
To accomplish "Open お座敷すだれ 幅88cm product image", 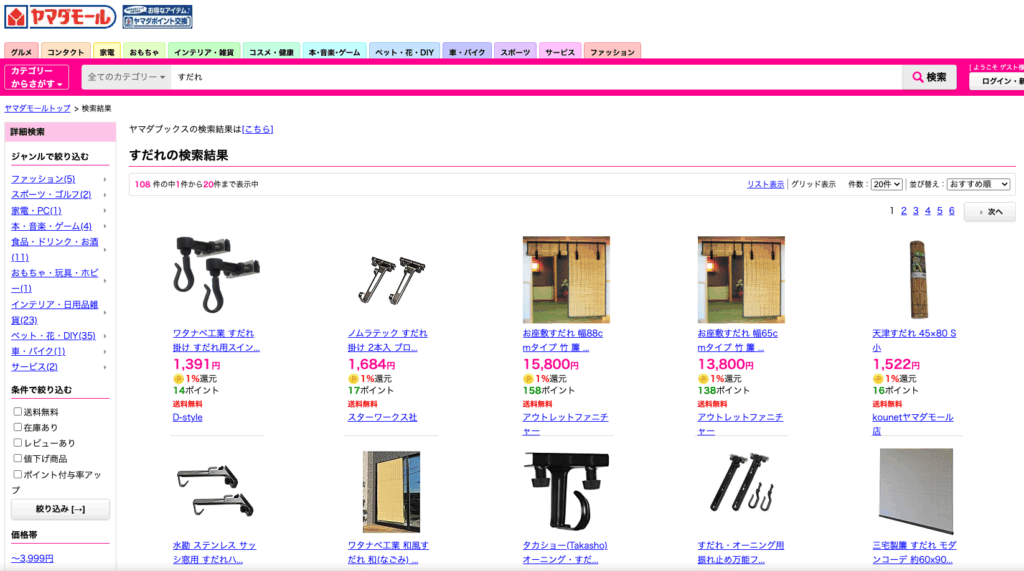I will pyautogui.click(x=566, y=280).
